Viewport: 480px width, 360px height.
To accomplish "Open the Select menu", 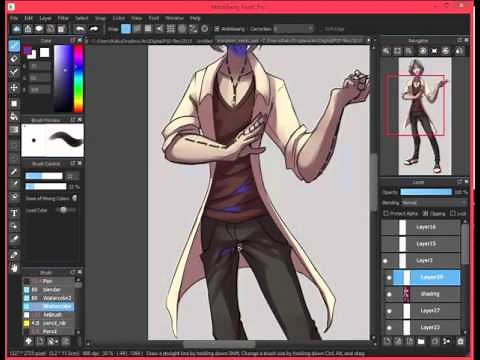I will click(81, 18).
